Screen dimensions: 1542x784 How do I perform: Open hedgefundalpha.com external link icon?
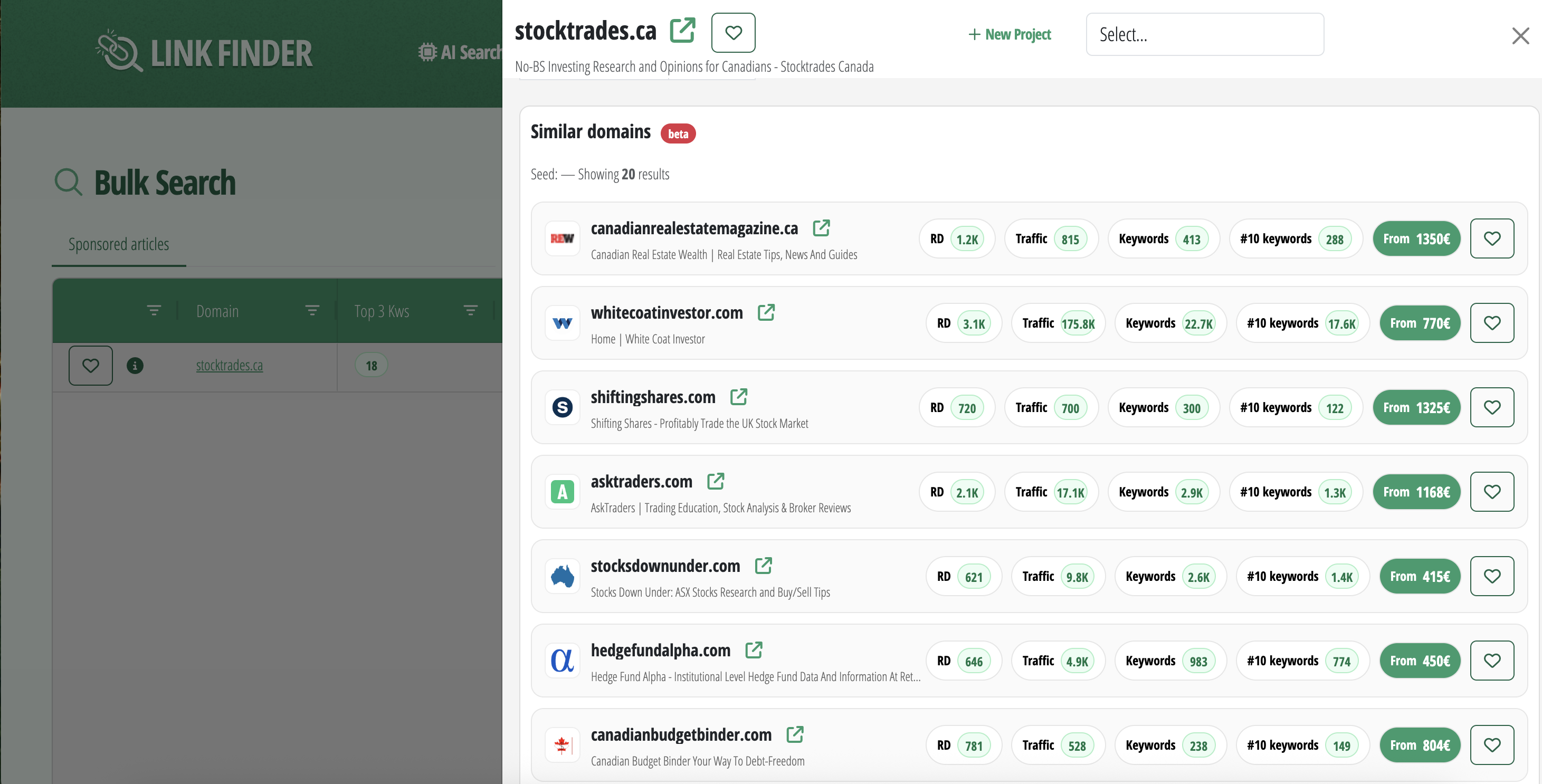click(x=754, y=649)
